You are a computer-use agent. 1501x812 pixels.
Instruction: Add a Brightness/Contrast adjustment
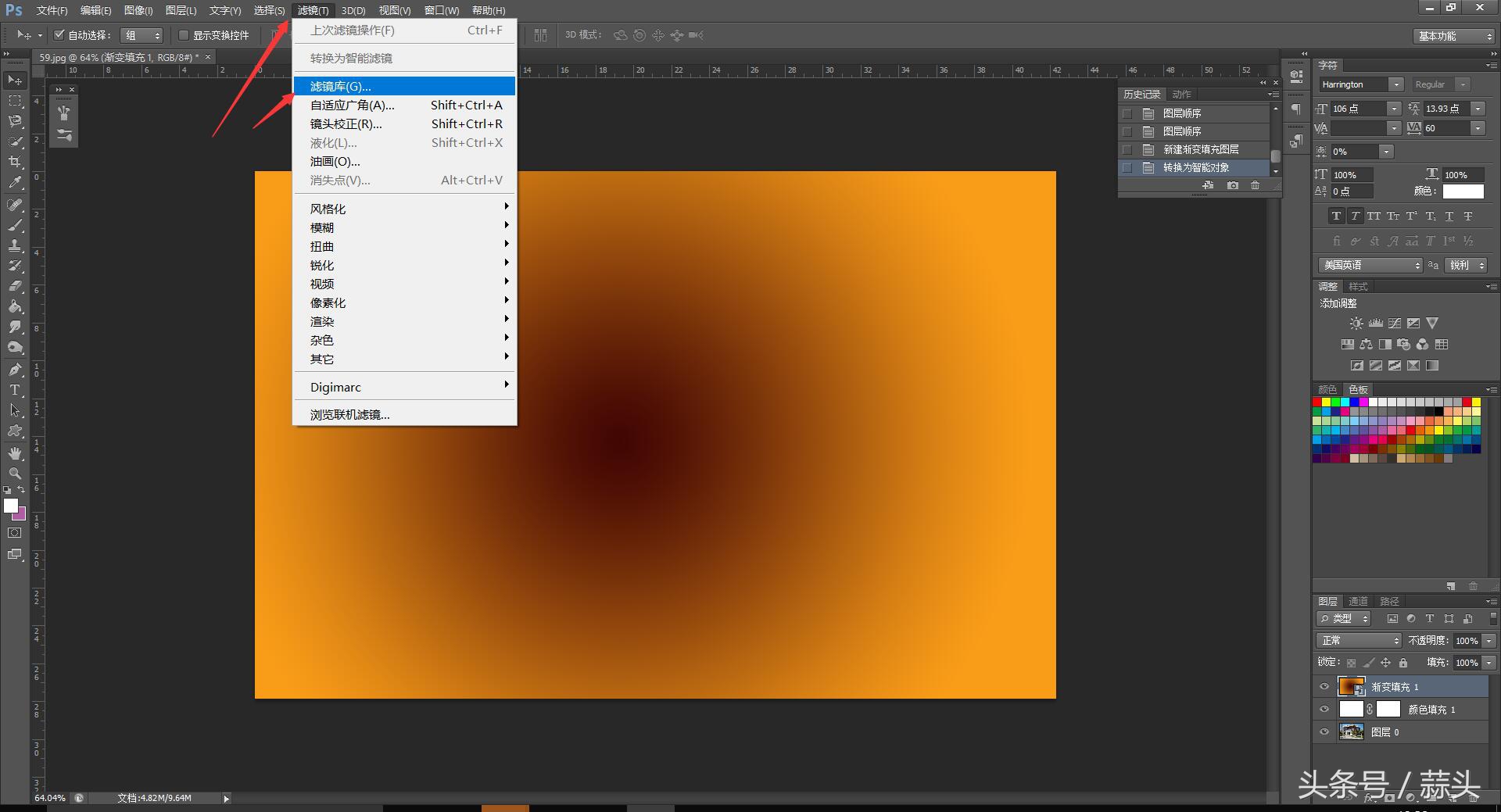(x=1356, y=323)
